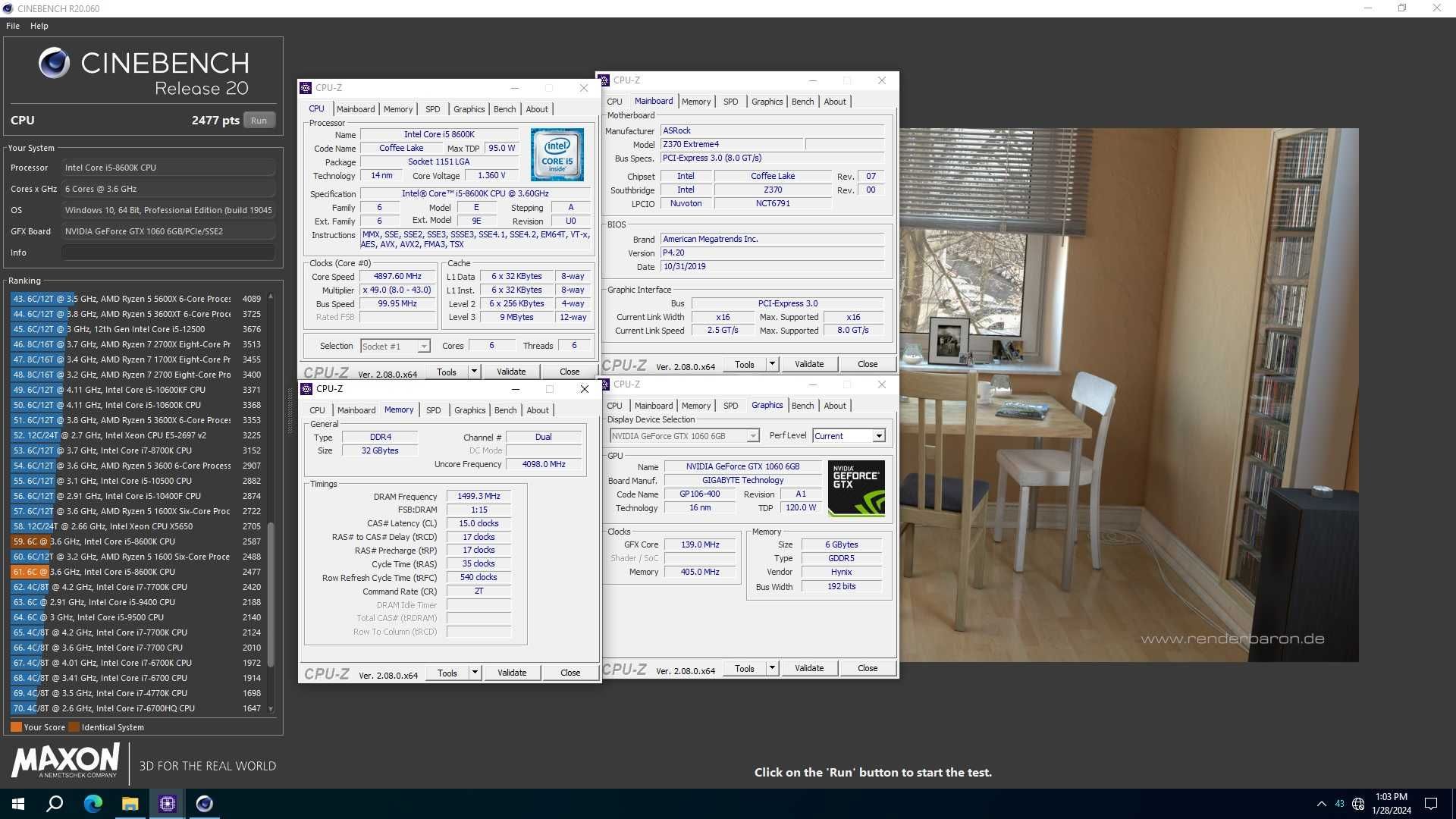Click the Your Score orange legend swatch
The width and height of the screenshot is (1456, 819).
pyautogui.click(x=16, y=727)
